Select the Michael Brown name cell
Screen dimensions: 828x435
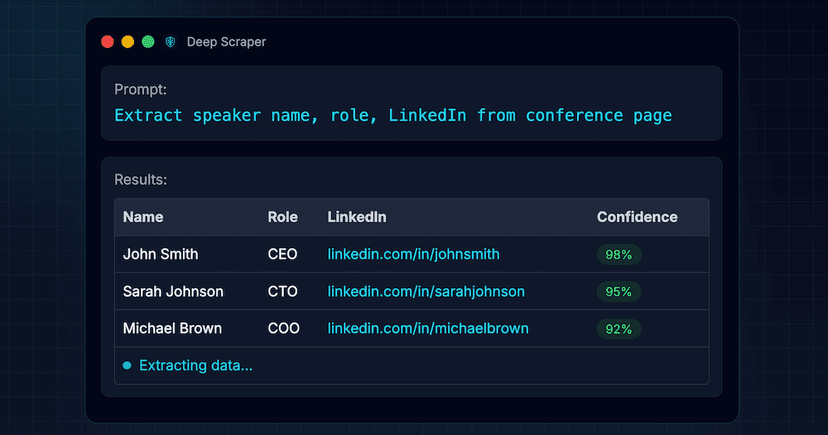click(172, 328)
